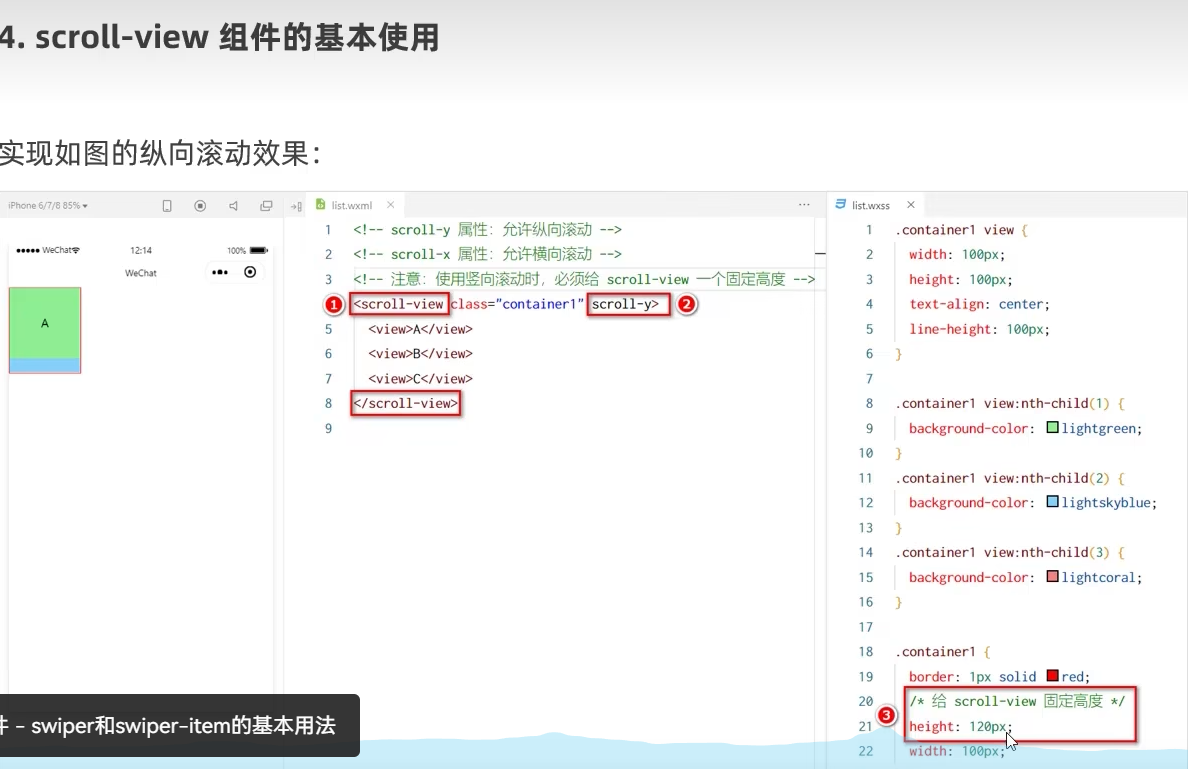Click the .container1 view:nth-child(2) selector

pyautogui.click(x=1002, y=478)
